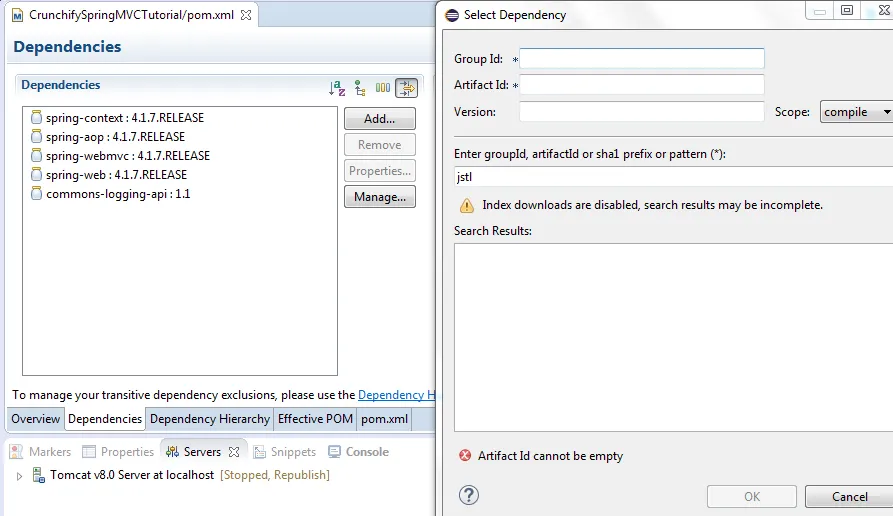Click the Select Dependency title bar icon
This screenshot has height=516, width=893.
click(452, 15)
